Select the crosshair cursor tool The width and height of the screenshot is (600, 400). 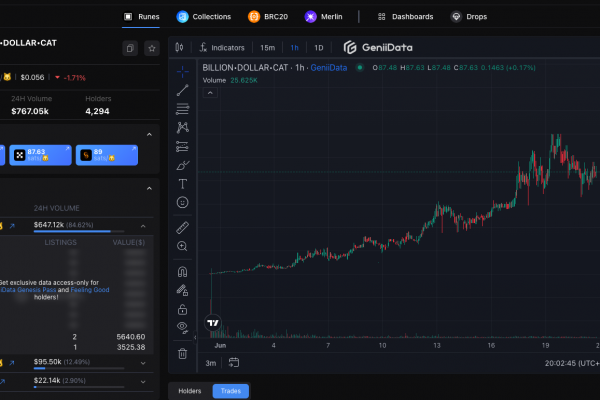click(x=183, y=71)
